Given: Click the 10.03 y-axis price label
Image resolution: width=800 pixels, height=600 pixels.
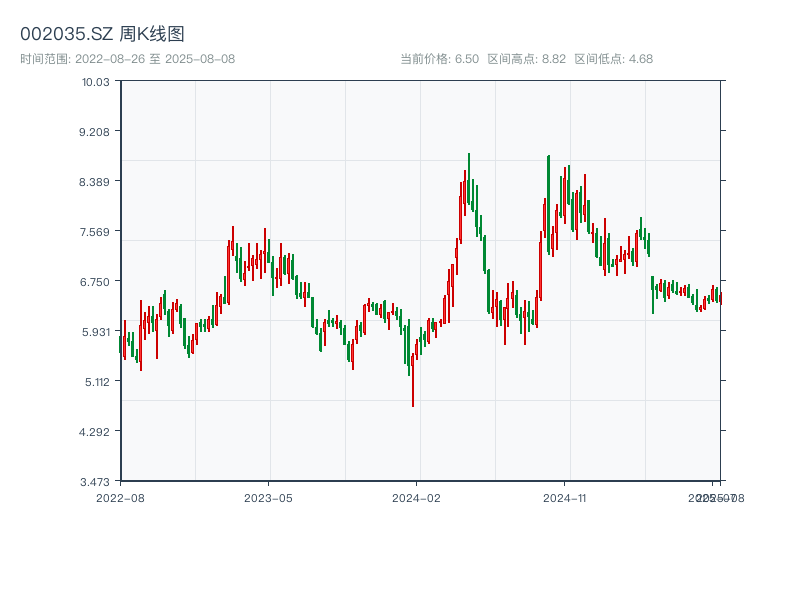Looking at the screenshot, I should [x=95, y=81].
